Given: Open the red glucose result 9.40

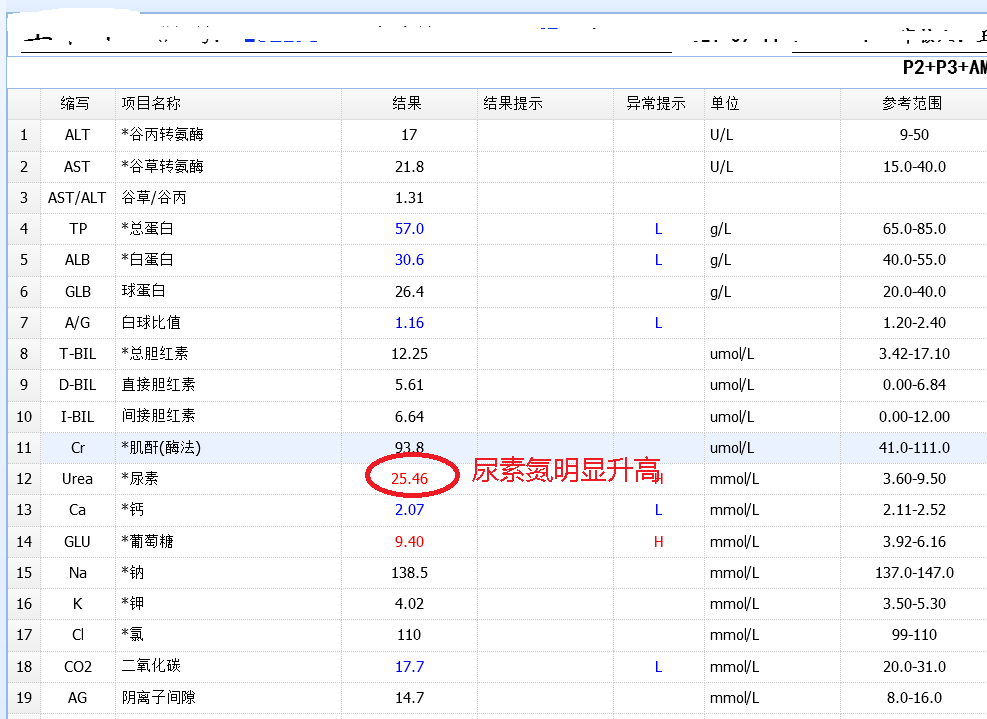Looking at the screenshot, I should (409, 541).
